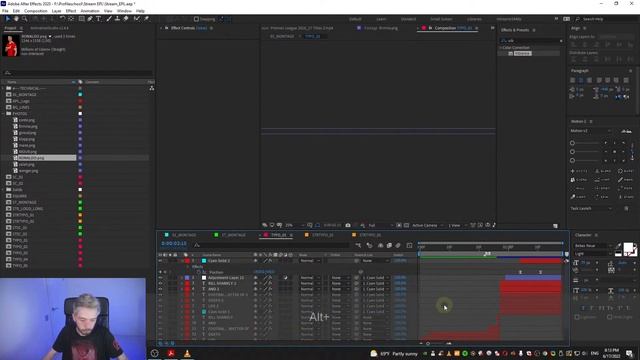
Task: Click the snapshot camera icon in viewer
Action: (348, 225)
